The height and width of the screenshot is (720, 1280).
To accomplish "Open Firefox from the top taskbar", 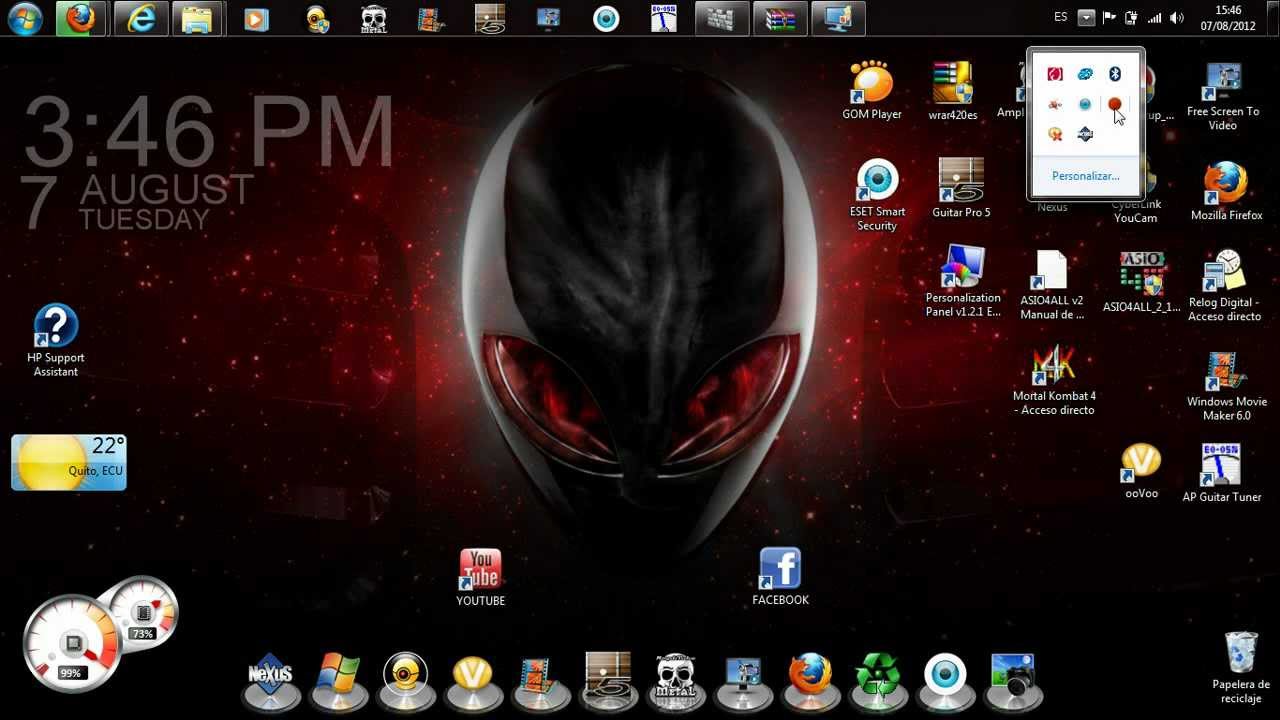I will coord(81,18).
